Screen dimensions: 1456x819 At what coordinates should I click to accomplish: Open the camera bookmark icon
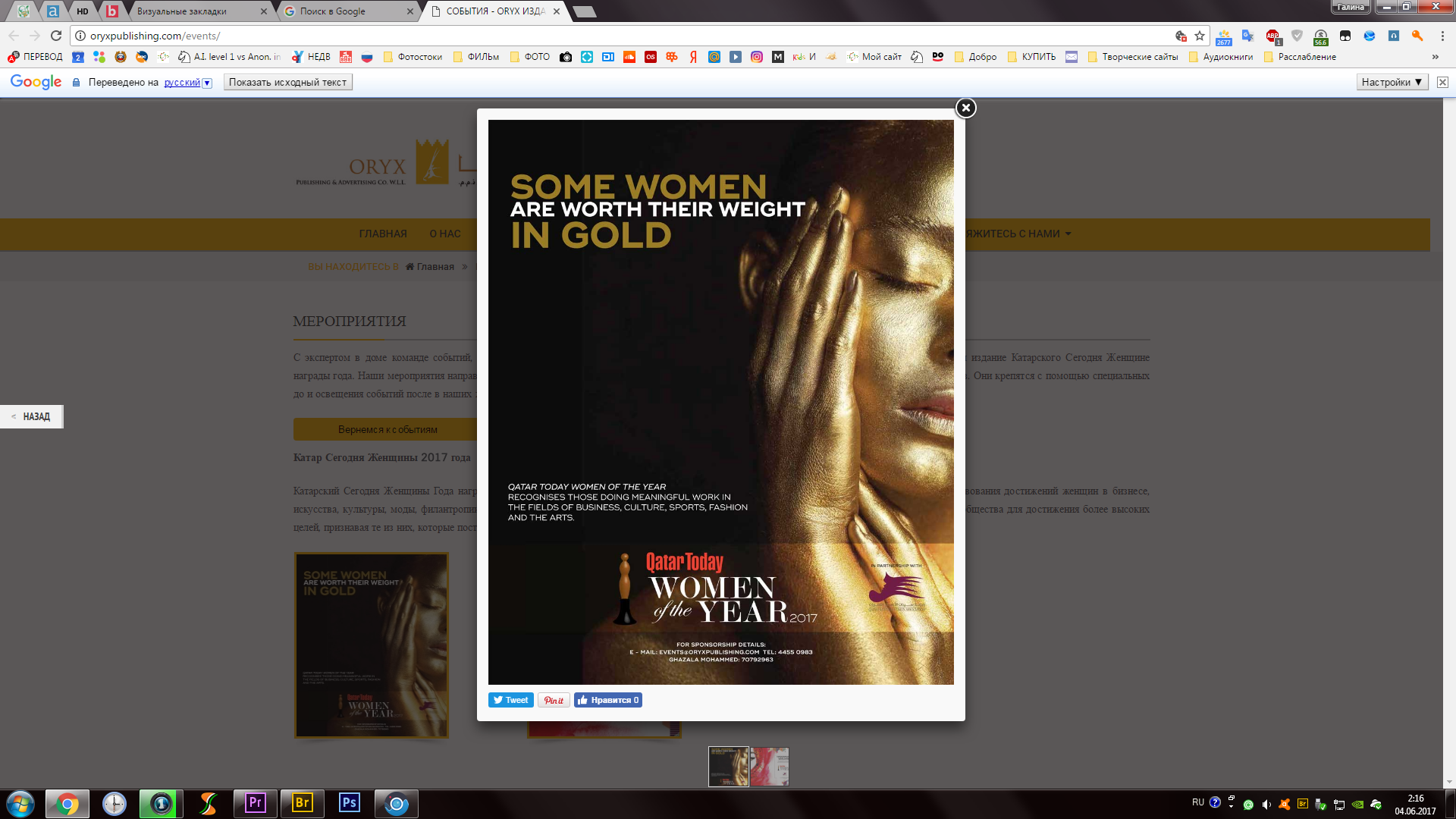[566, 57]
